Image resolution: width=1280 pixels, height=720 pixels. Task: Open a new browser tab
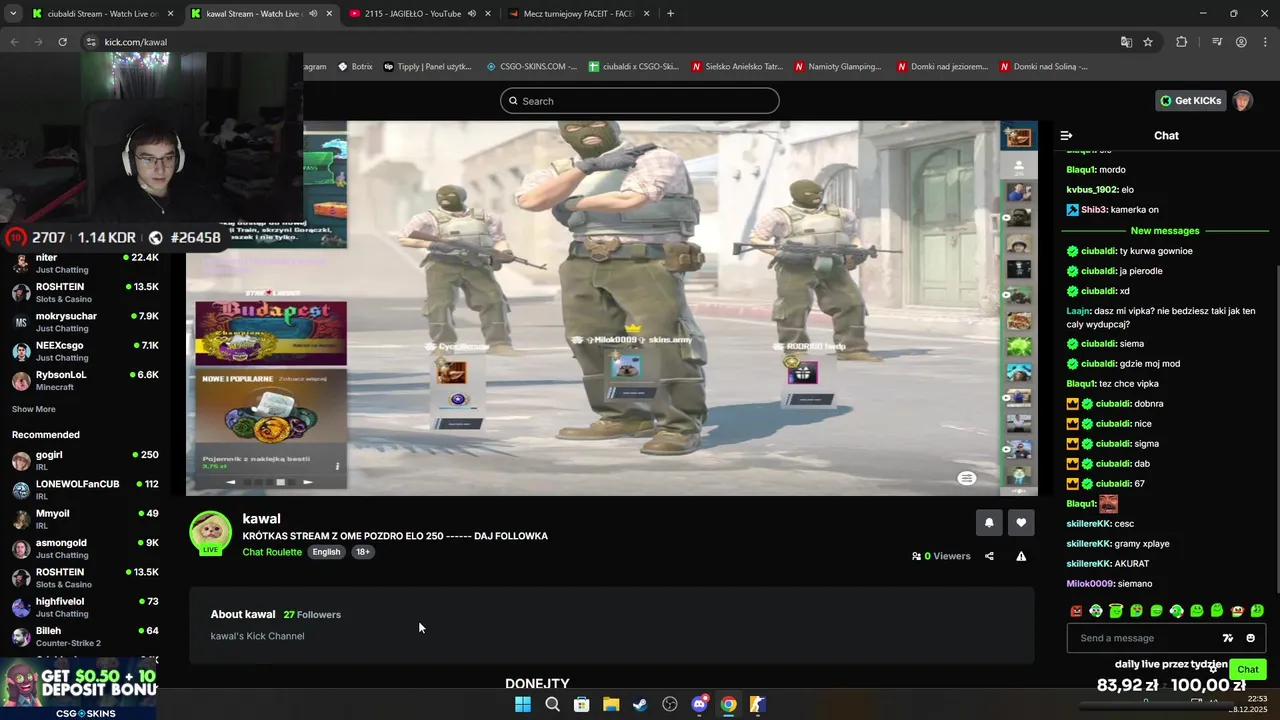[x=670, y=14]
